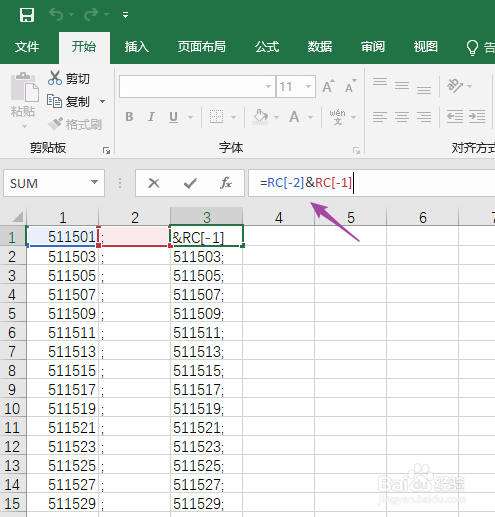Viewport: 495px width, 517px height.
Task: Select column header 3
Action: [x=207, y=217]
